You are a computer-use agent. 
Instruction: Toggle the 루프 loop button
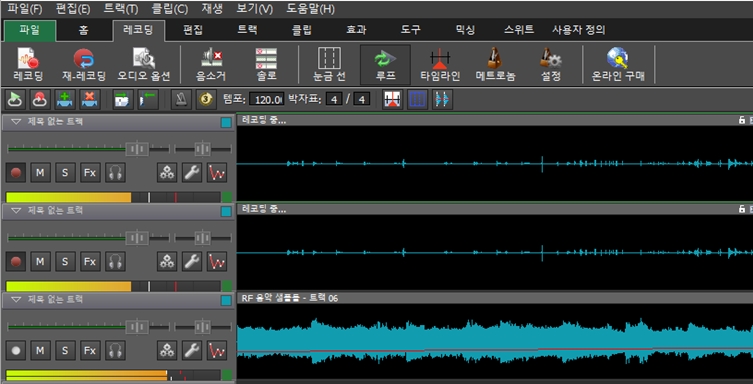(x=385, y=64)
